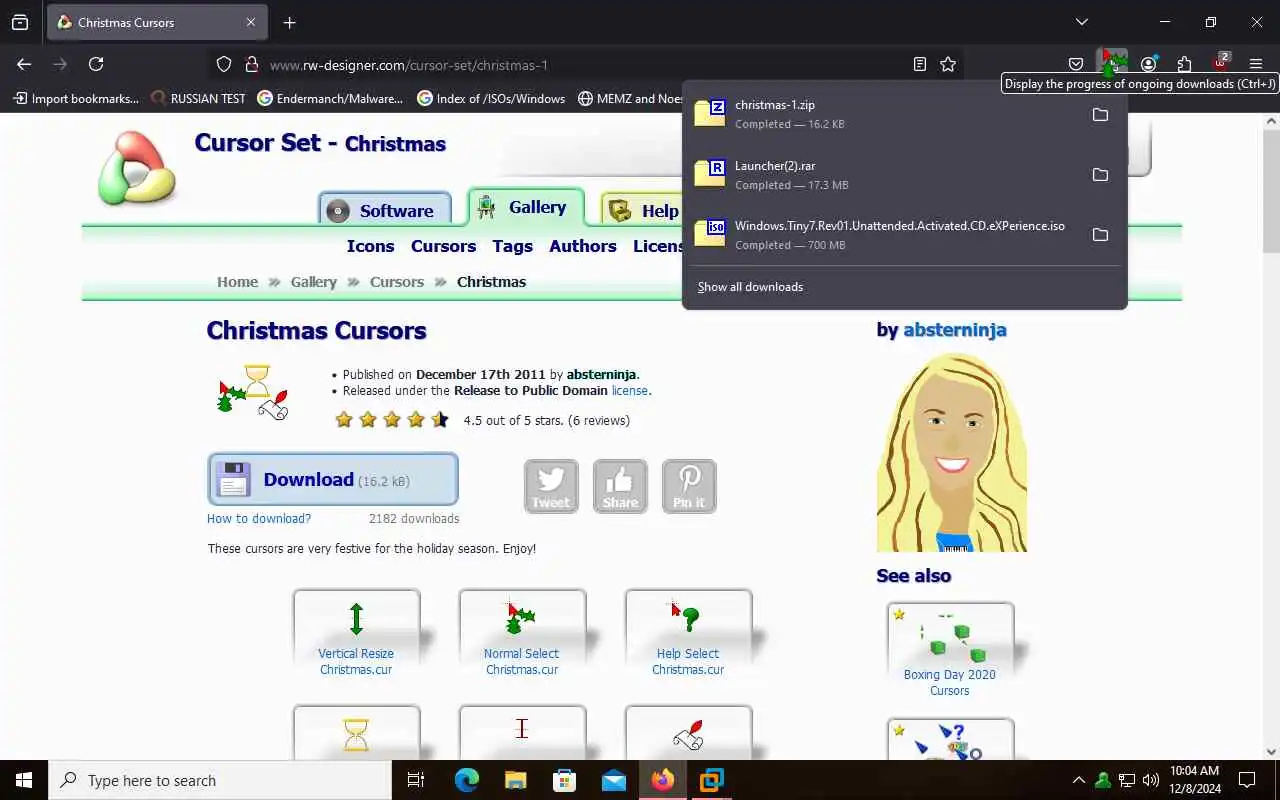Screen dimensions: 1280x800
Task: Close the Christmas Cursors tab
Action: pyautogui.click(x=251, y=22)
